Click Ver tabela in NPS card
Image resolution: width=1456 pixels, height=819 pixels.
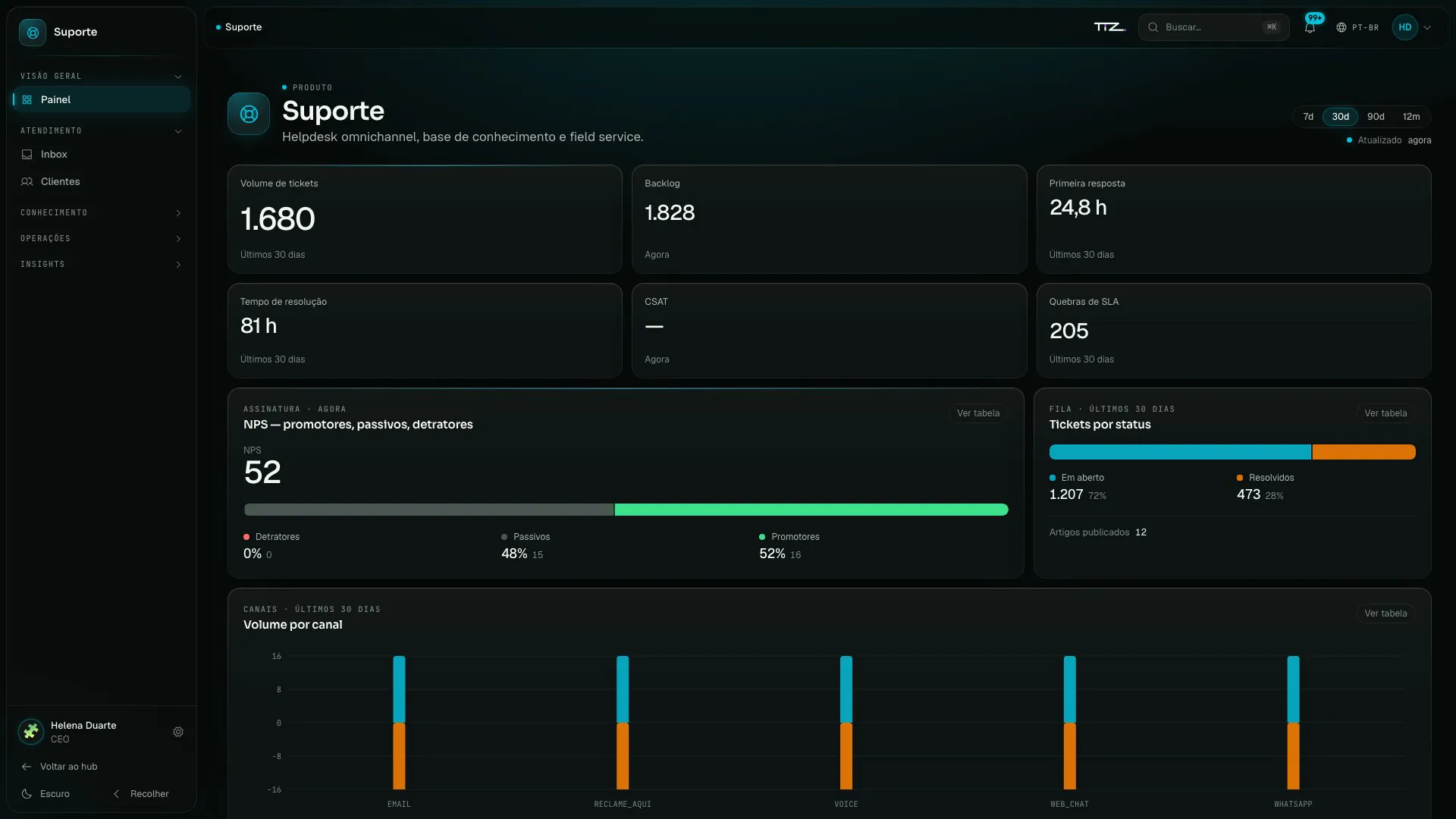point(978,413)
